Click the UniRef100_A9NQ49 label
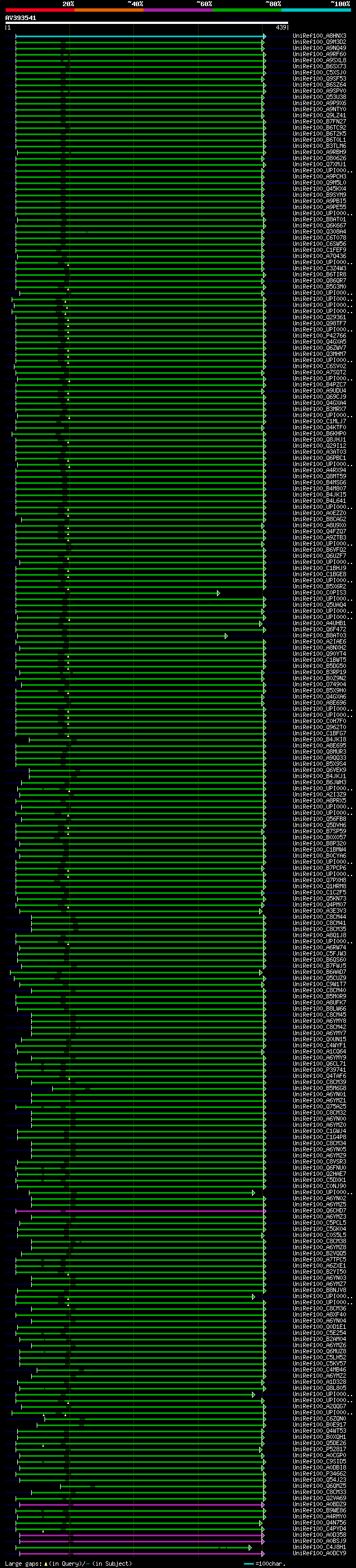 319,48
